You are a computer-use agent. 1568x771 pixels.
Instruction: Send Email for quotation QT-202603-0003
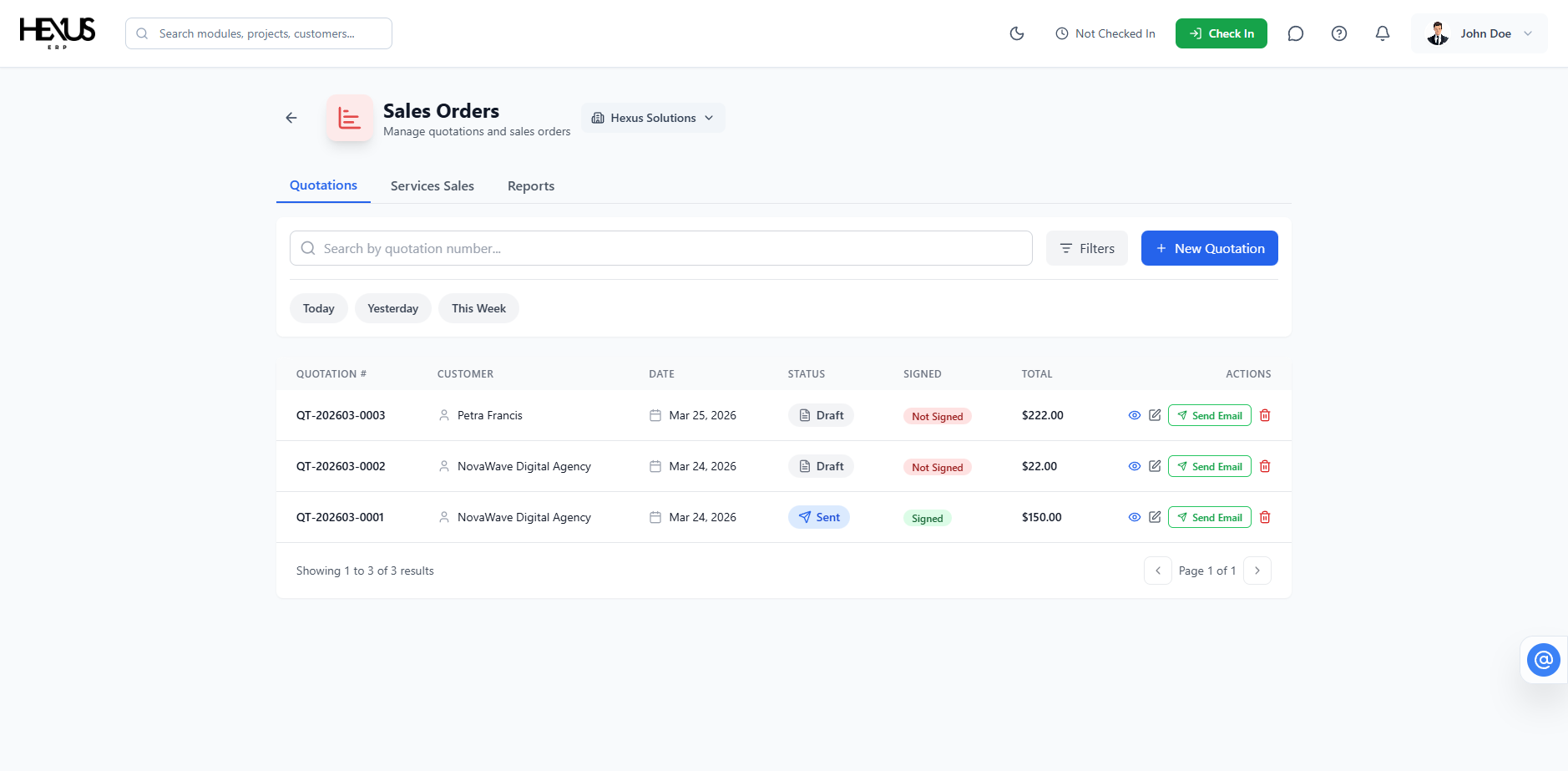[x=1210, y=415]
